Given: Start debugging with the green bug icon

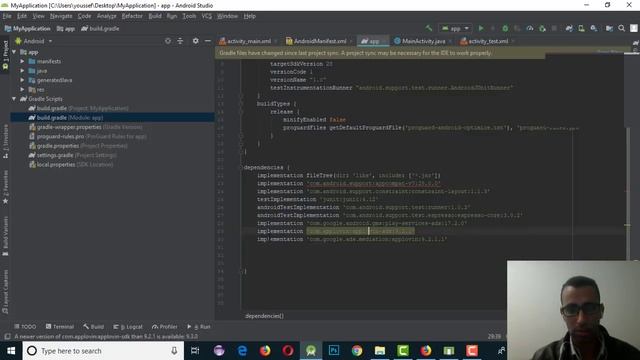Looking at the screenshot, I should pyautogui.click(x=505, y=28).
